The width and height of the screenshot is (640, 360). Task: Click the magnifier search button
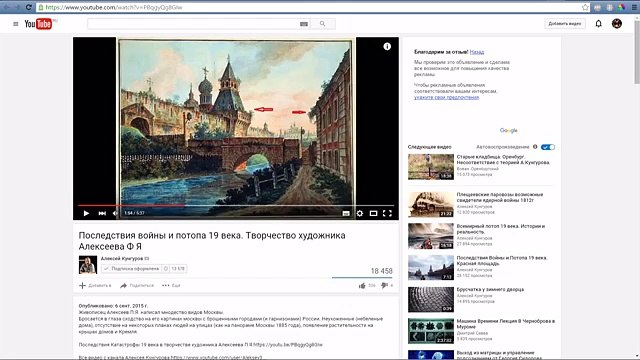click(322, 24)
